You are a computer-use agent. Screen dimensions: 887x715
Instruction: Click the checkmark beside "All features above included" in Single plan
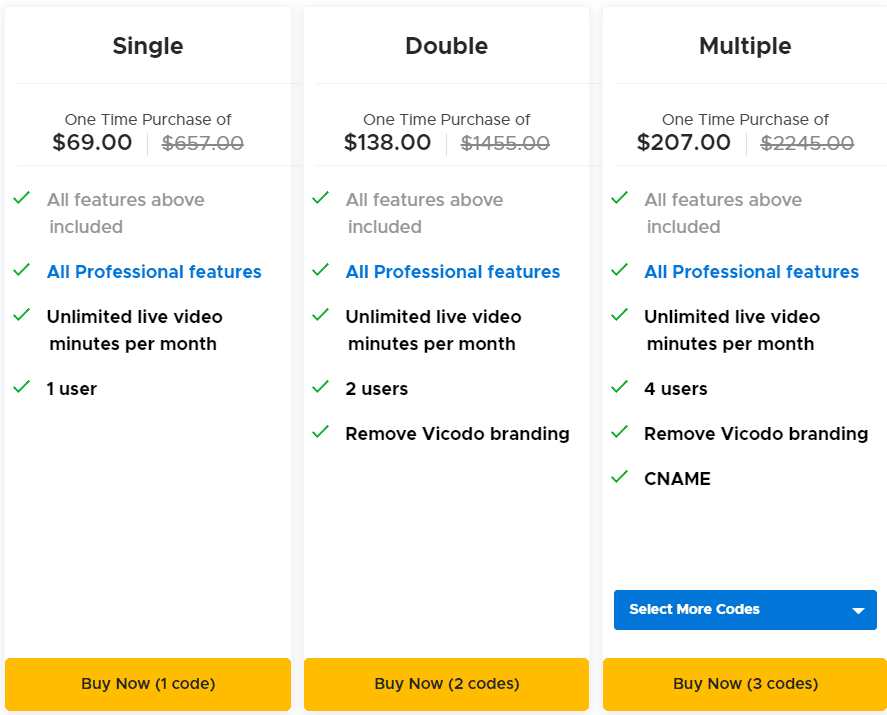[21, 197]
